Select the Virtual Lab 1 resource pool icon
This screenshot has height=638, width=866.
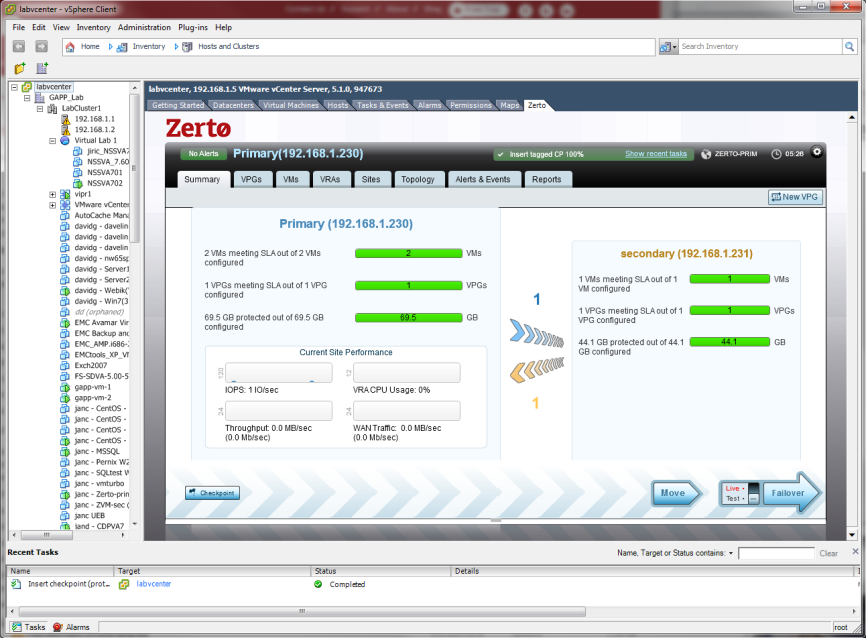pos(65,140)
